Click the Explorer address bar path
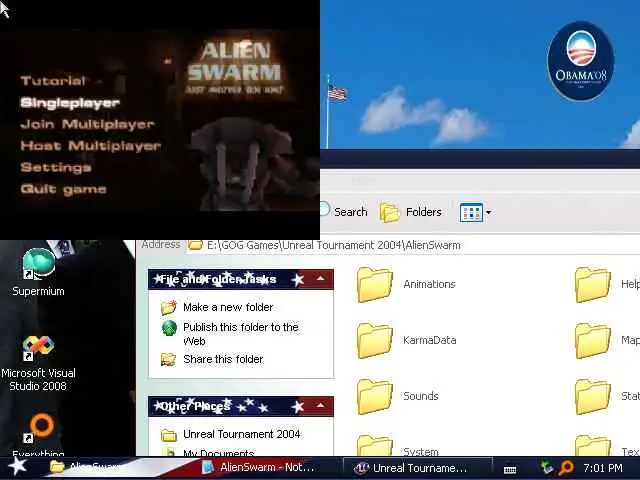640x480 pixels. (x=333, y=245)
